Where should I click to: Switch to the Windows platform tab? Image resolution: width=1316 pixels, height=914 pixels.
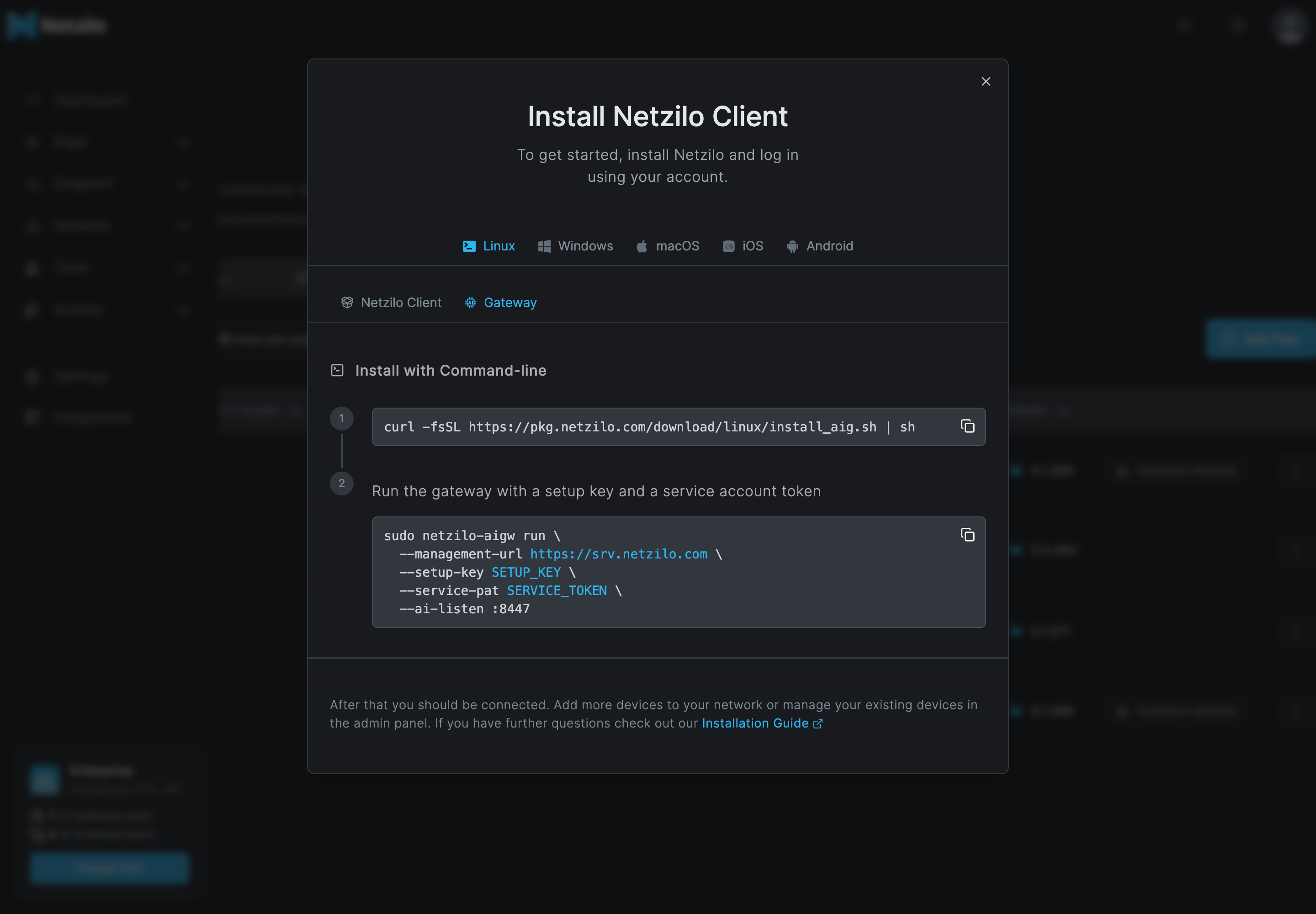pyautogui.click(x=576, y=246)
